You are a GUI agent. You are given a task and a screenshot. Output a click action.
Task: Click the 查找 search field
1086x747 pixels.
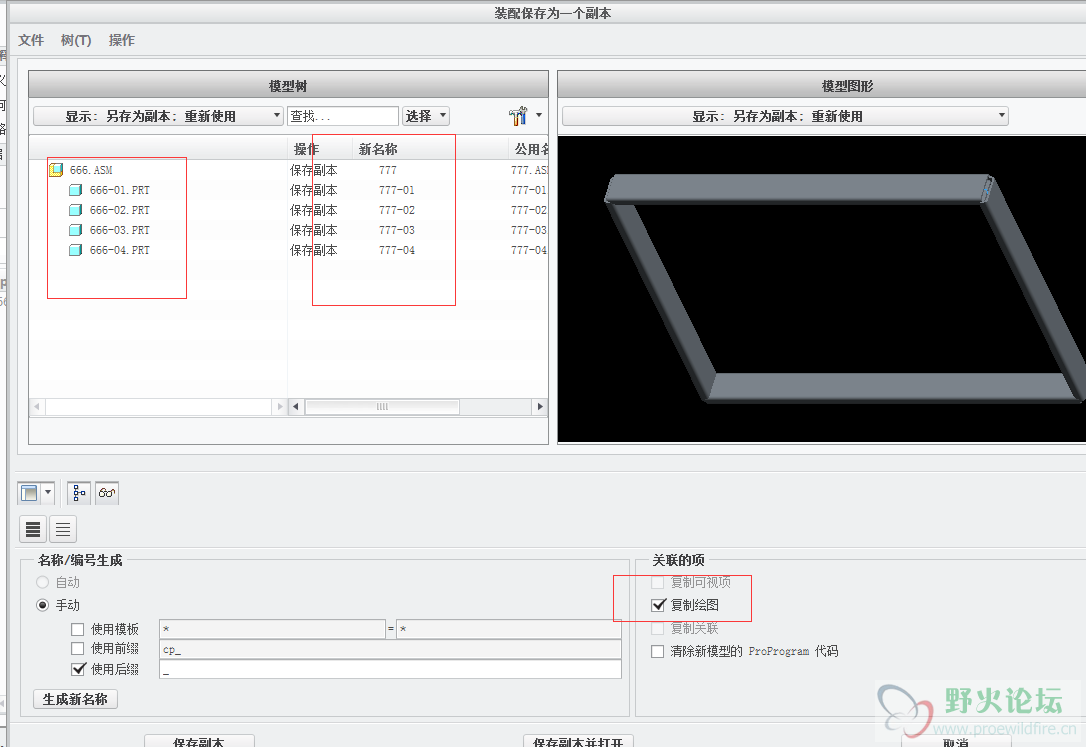pos(343,116)
